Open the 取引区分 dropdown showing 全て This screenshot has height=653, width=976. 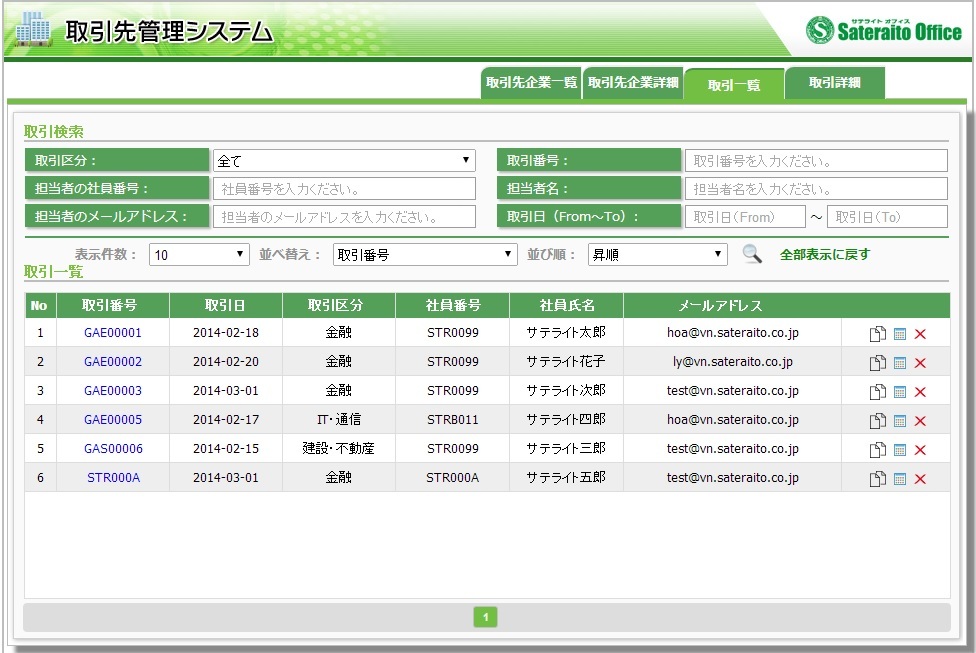tap(344, 161)
